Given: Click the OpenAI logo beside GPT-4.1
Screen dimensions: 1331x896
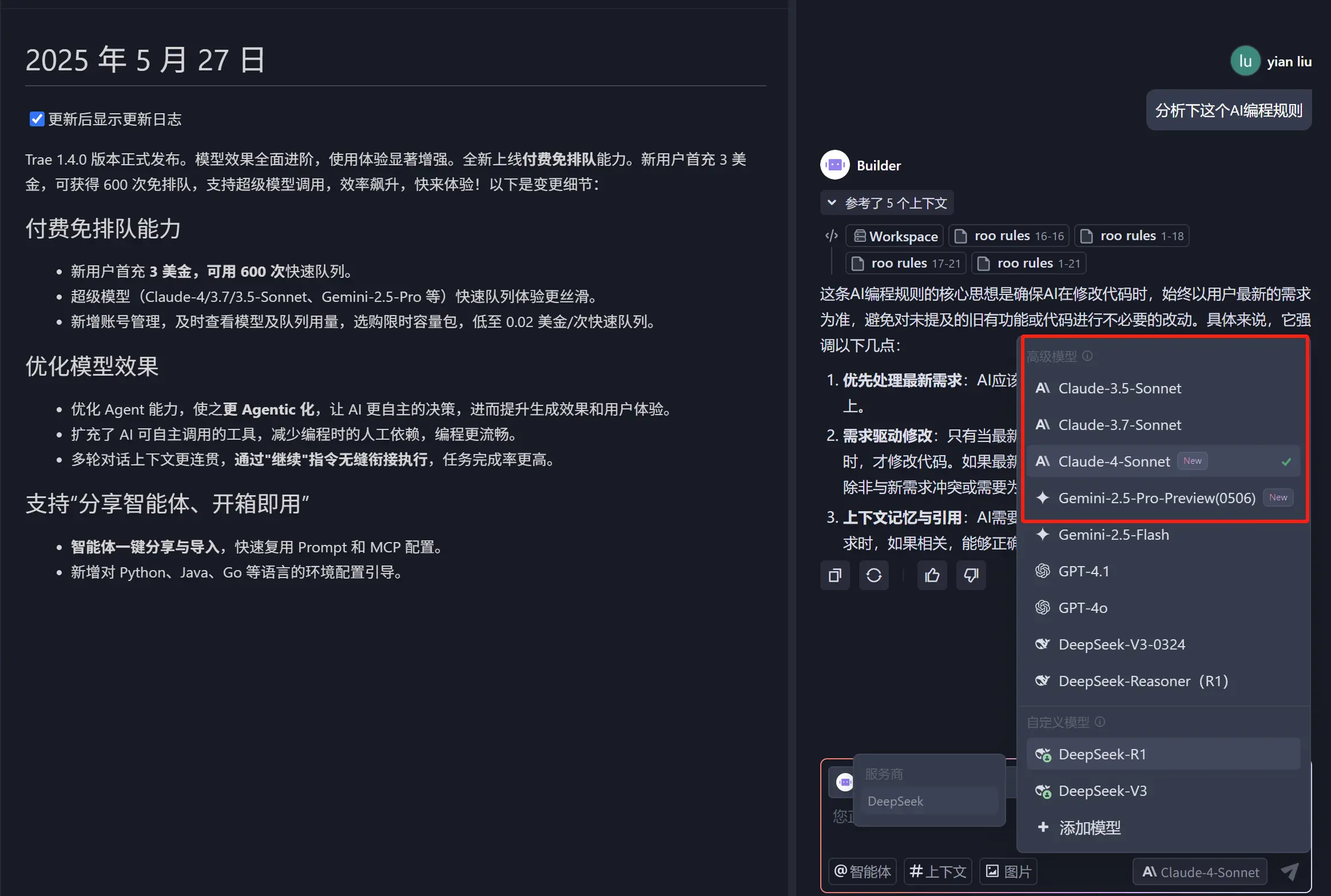Looking at the screenshot, I should (1043, 571).
